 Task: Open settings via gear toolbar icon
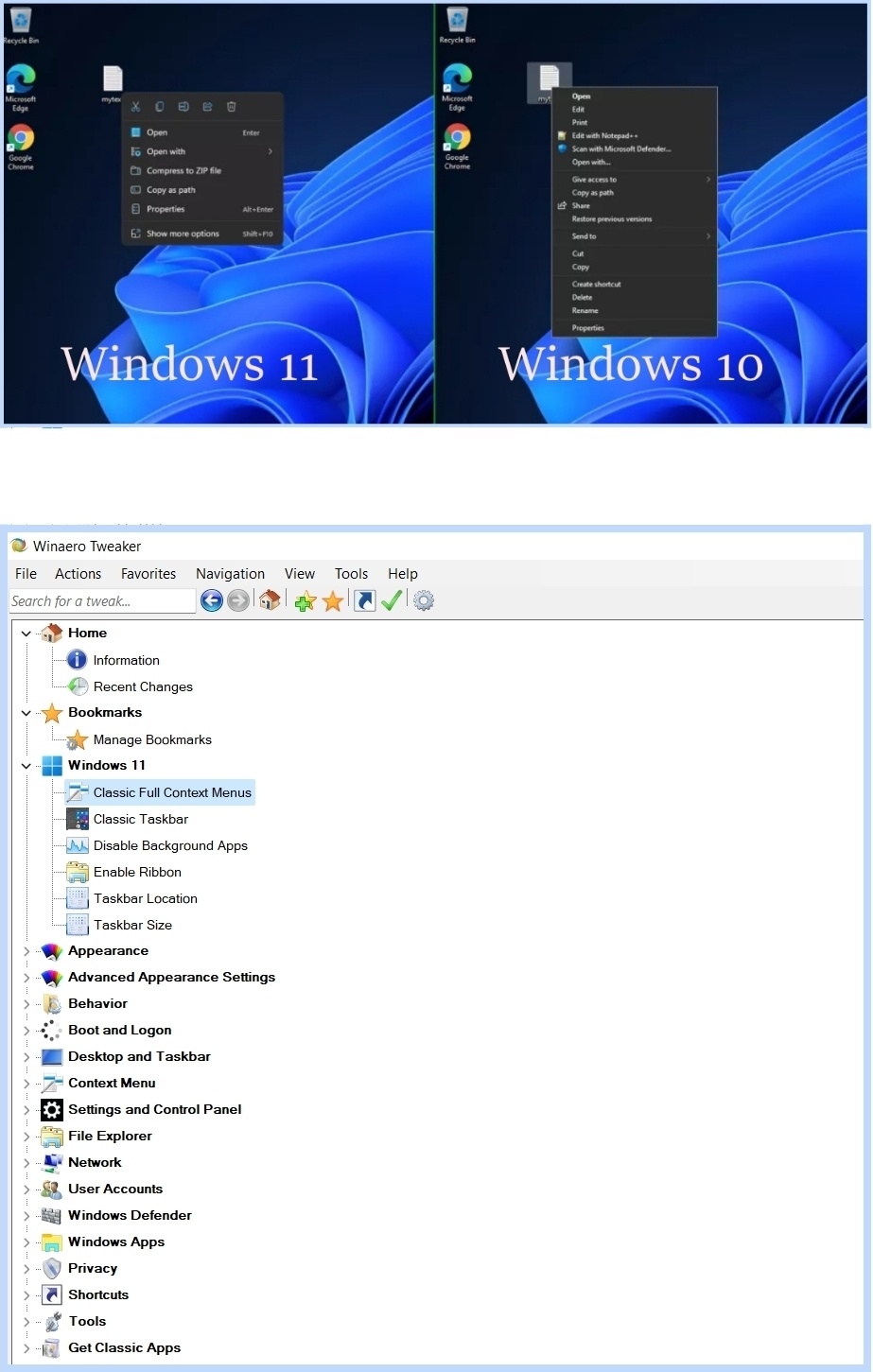pos(424,600)
